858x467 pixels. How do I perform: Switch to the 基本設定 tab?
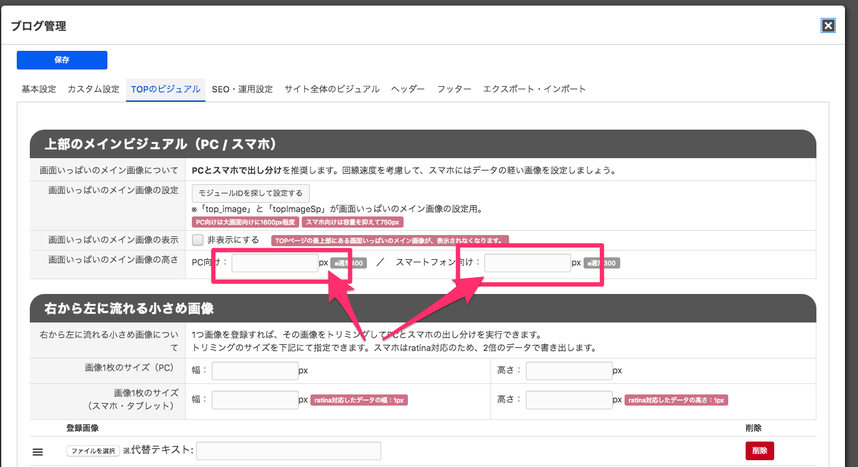tap(39, 89)
